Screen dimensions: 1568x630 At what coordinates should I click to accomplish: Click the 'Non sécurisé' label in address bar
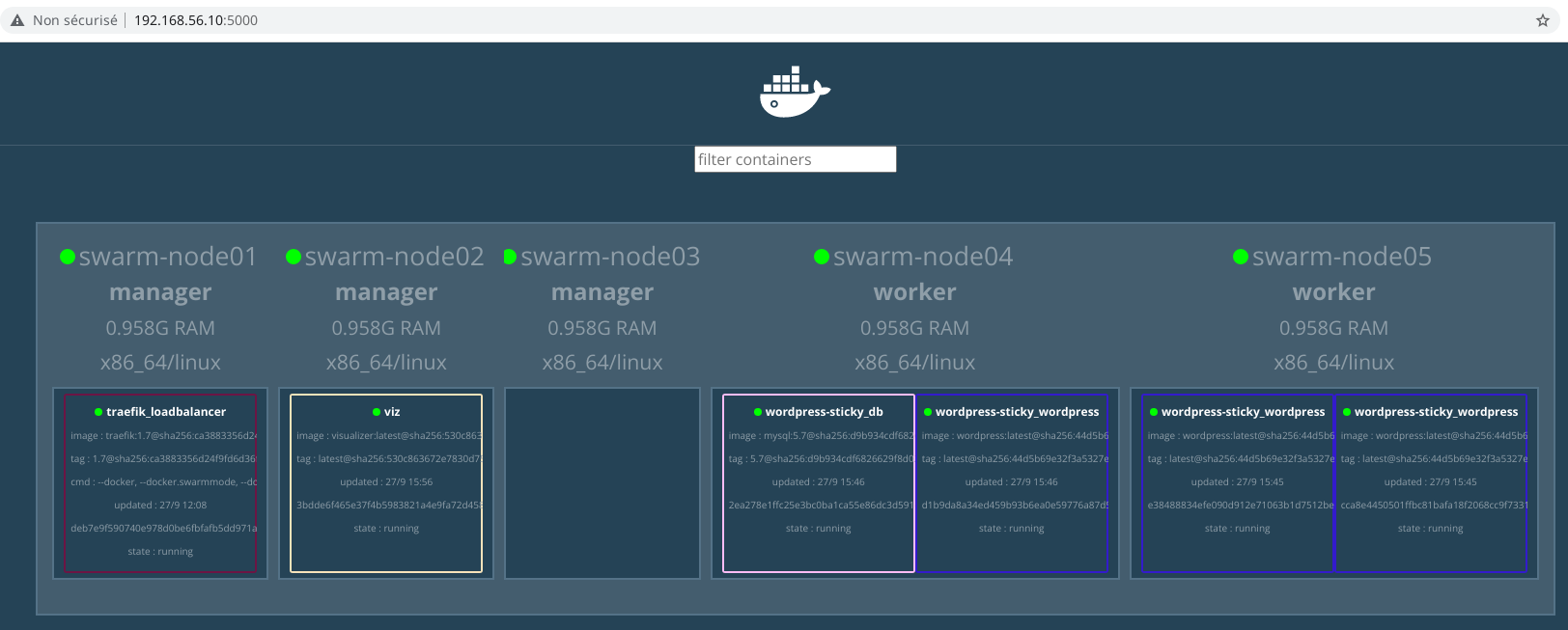pos(75,20)
